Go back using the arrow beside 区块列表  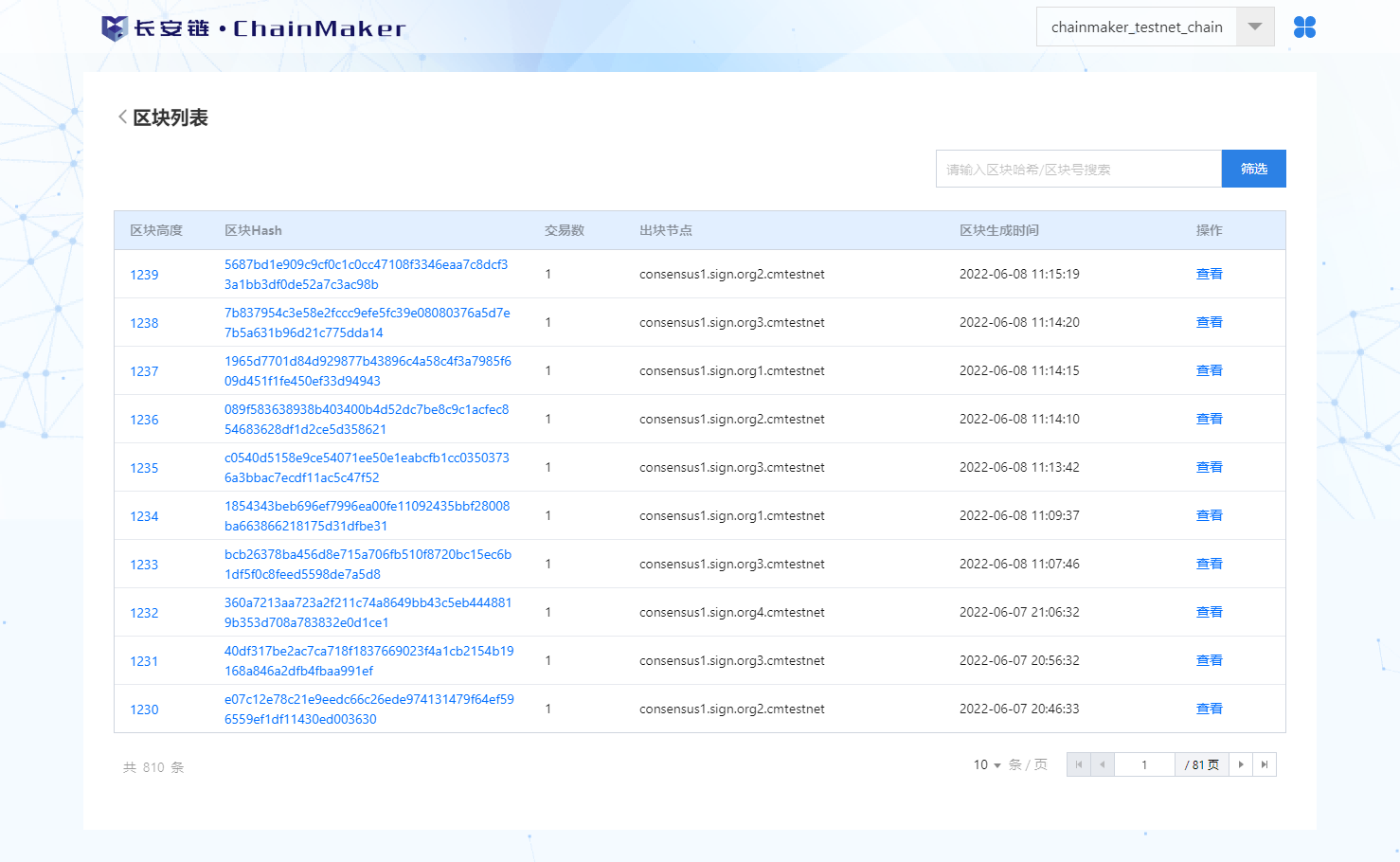(x=122, y=117)
